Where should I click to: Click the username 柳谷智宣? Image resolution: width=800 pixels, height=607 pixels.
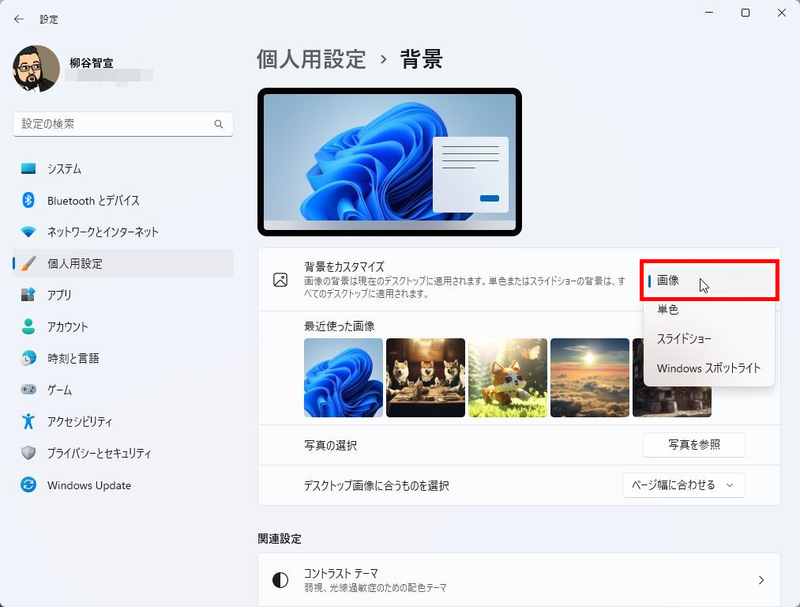click(91, 63)
